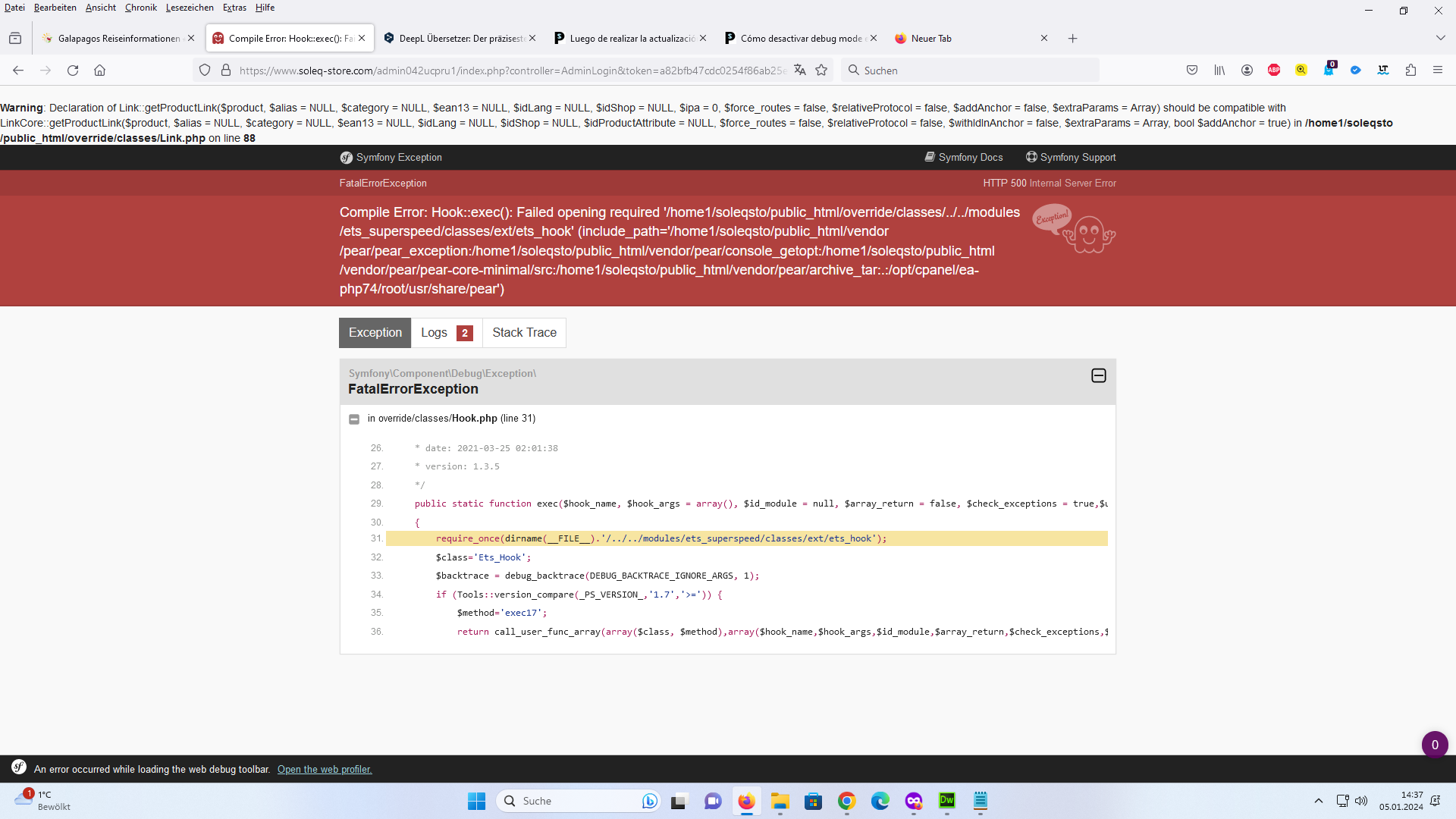Open the Pocket save icon

[1192, 71]
